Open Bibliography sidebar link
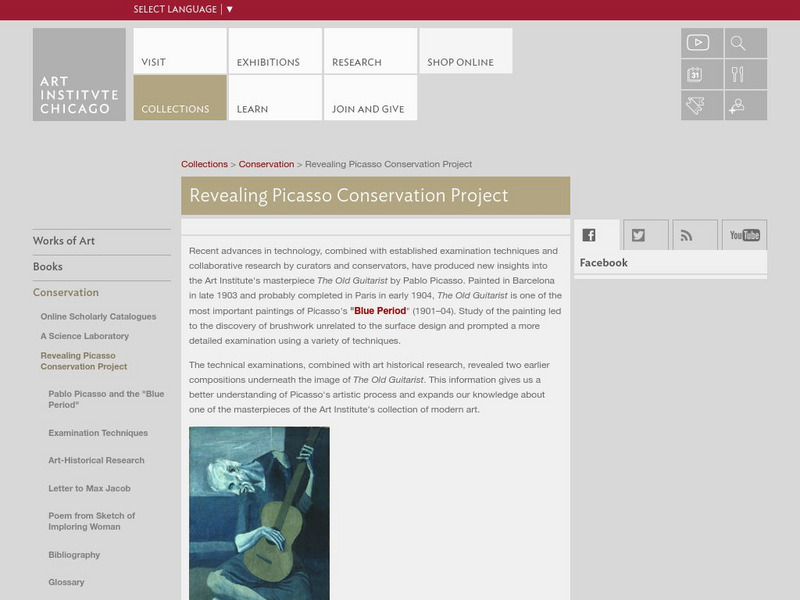800x600 pixels. point(74,555)
